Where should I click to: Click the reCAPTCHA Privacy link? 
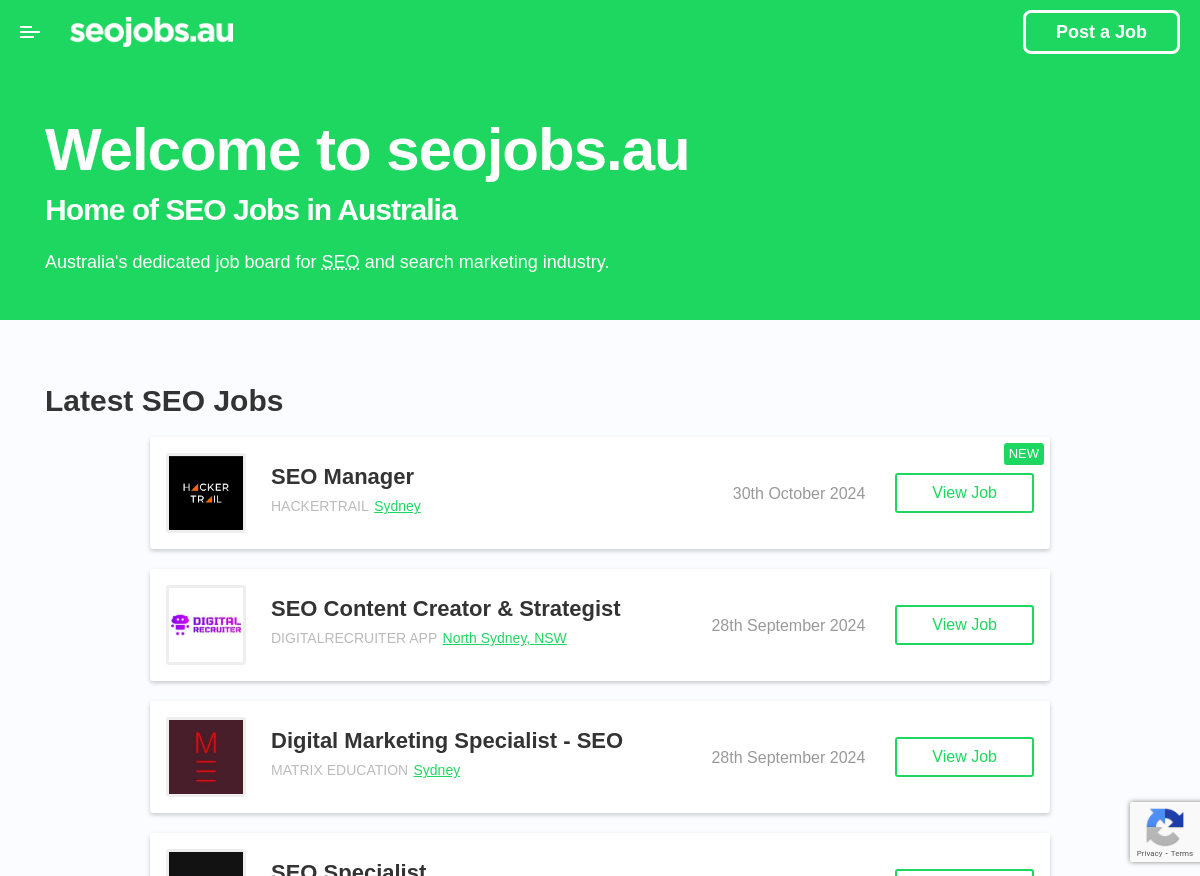coord(1149,853)
